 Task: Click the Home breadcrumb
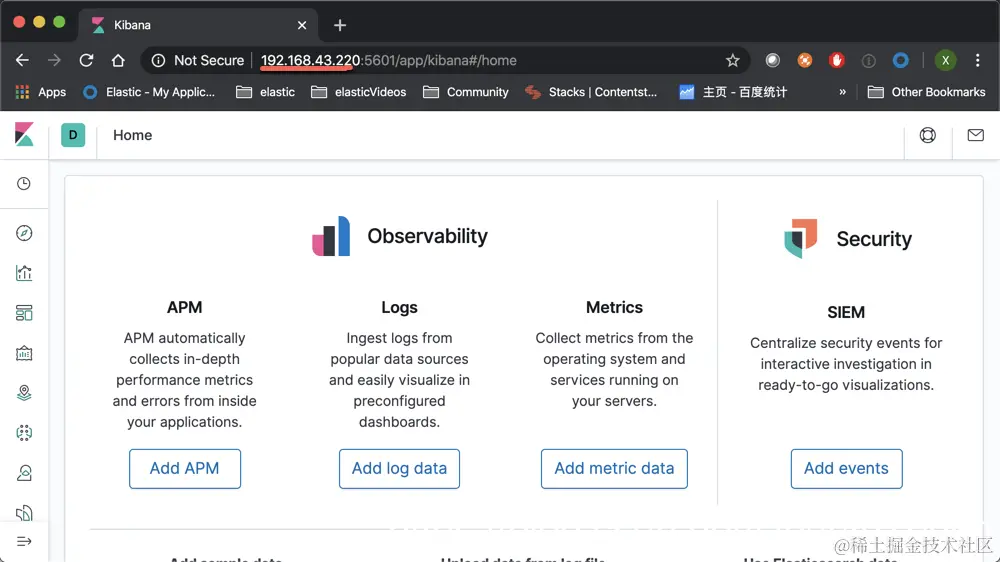(x=133, y=135)
